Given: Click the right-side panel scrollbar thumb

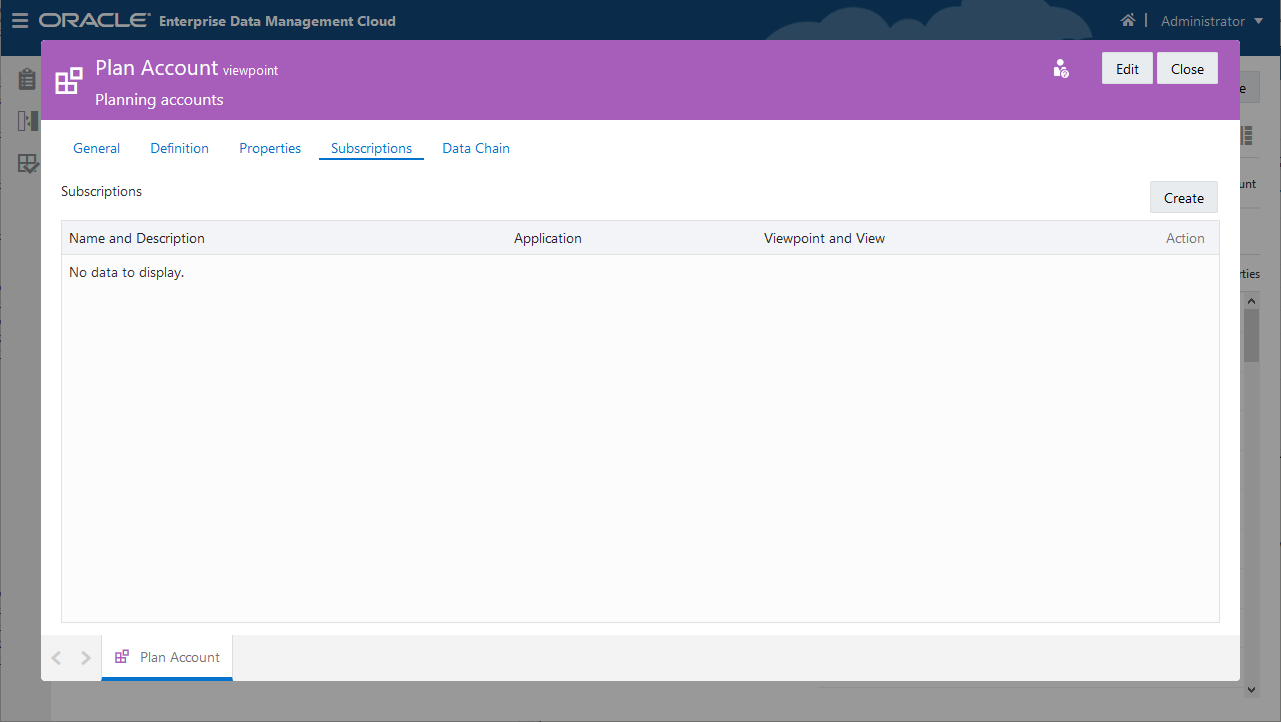Looking at the screenshot, I should [1252, 333].
